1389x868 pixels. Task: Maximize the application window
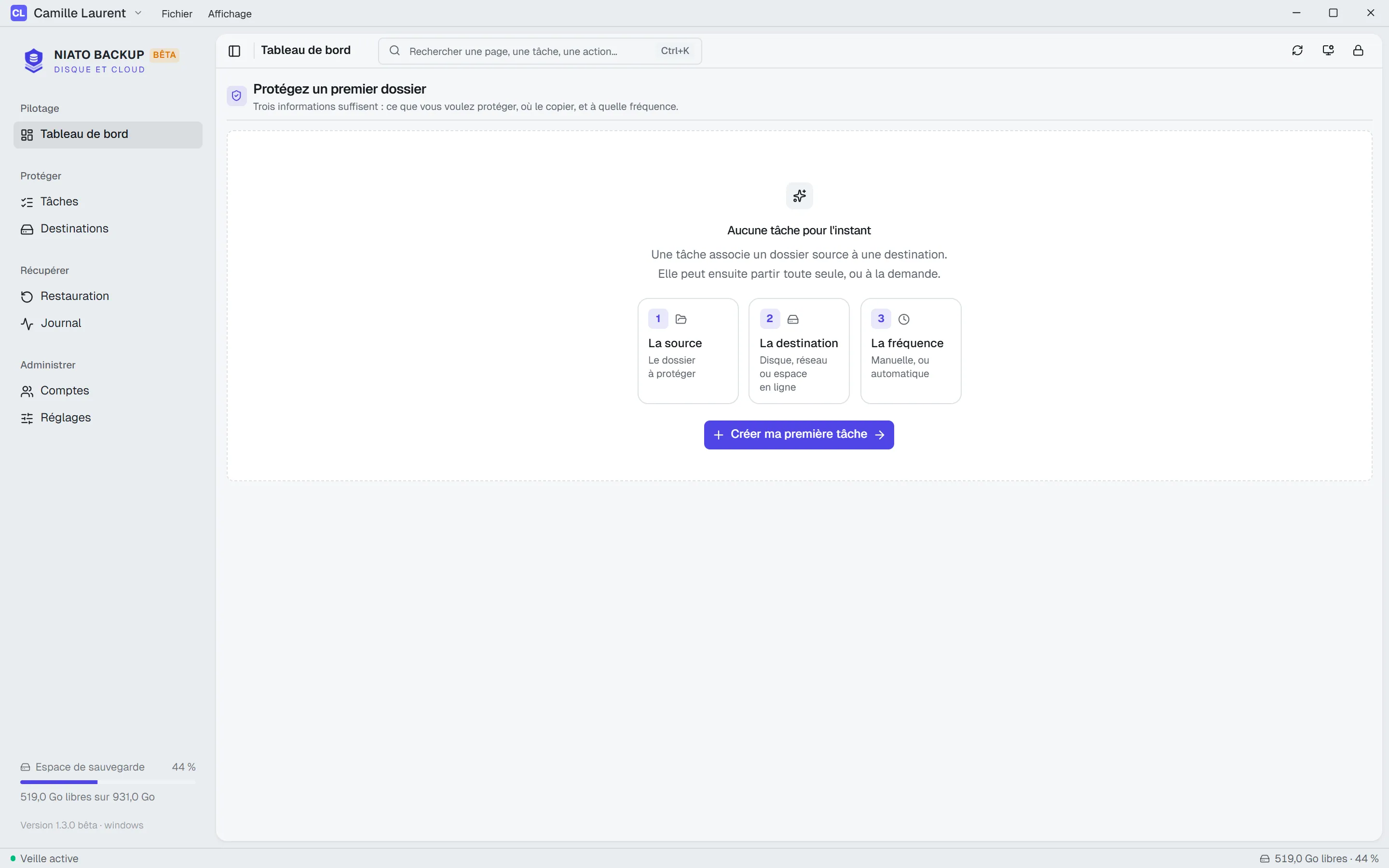click(1334, 13)
